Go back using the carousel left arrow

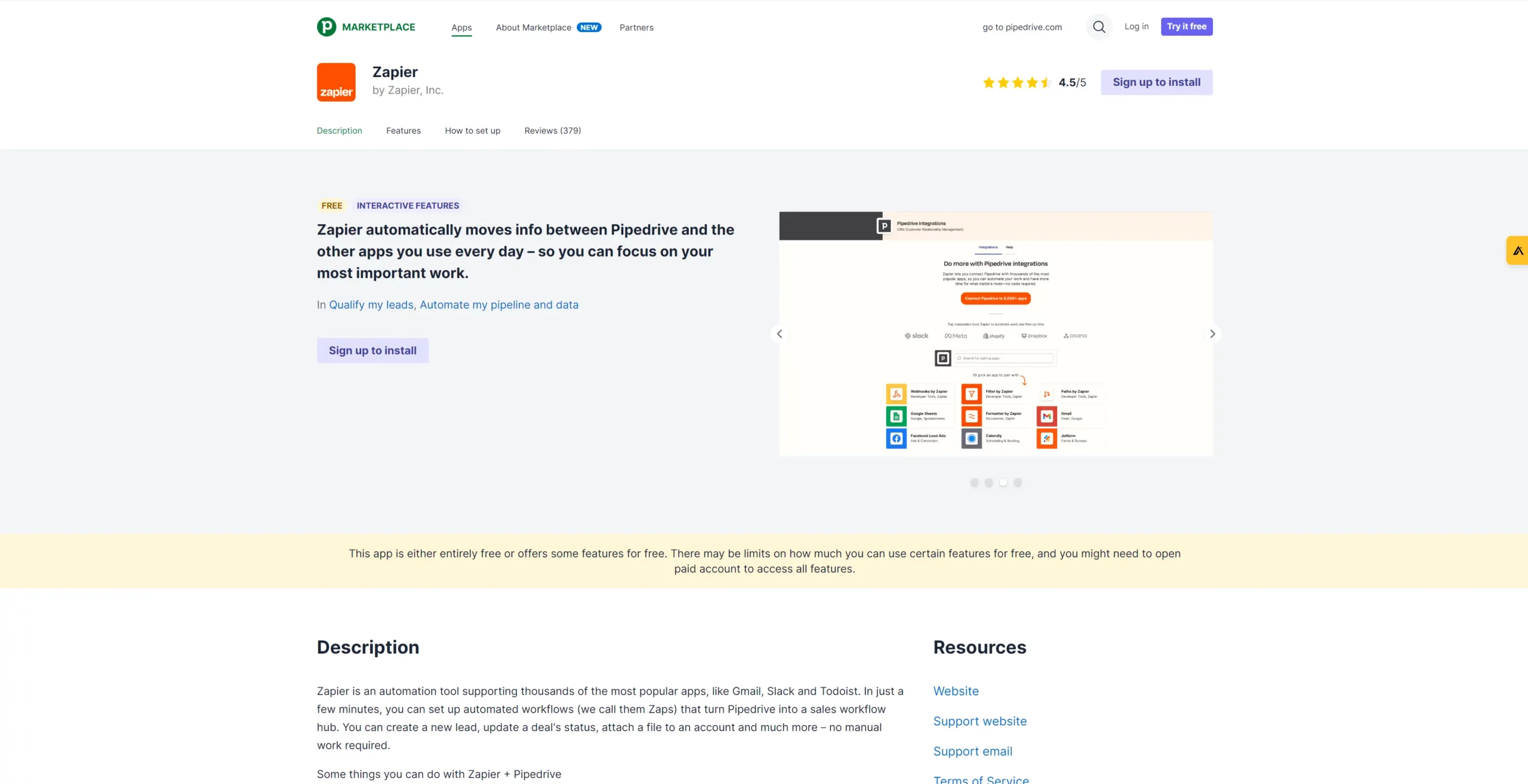click(780, 334)
